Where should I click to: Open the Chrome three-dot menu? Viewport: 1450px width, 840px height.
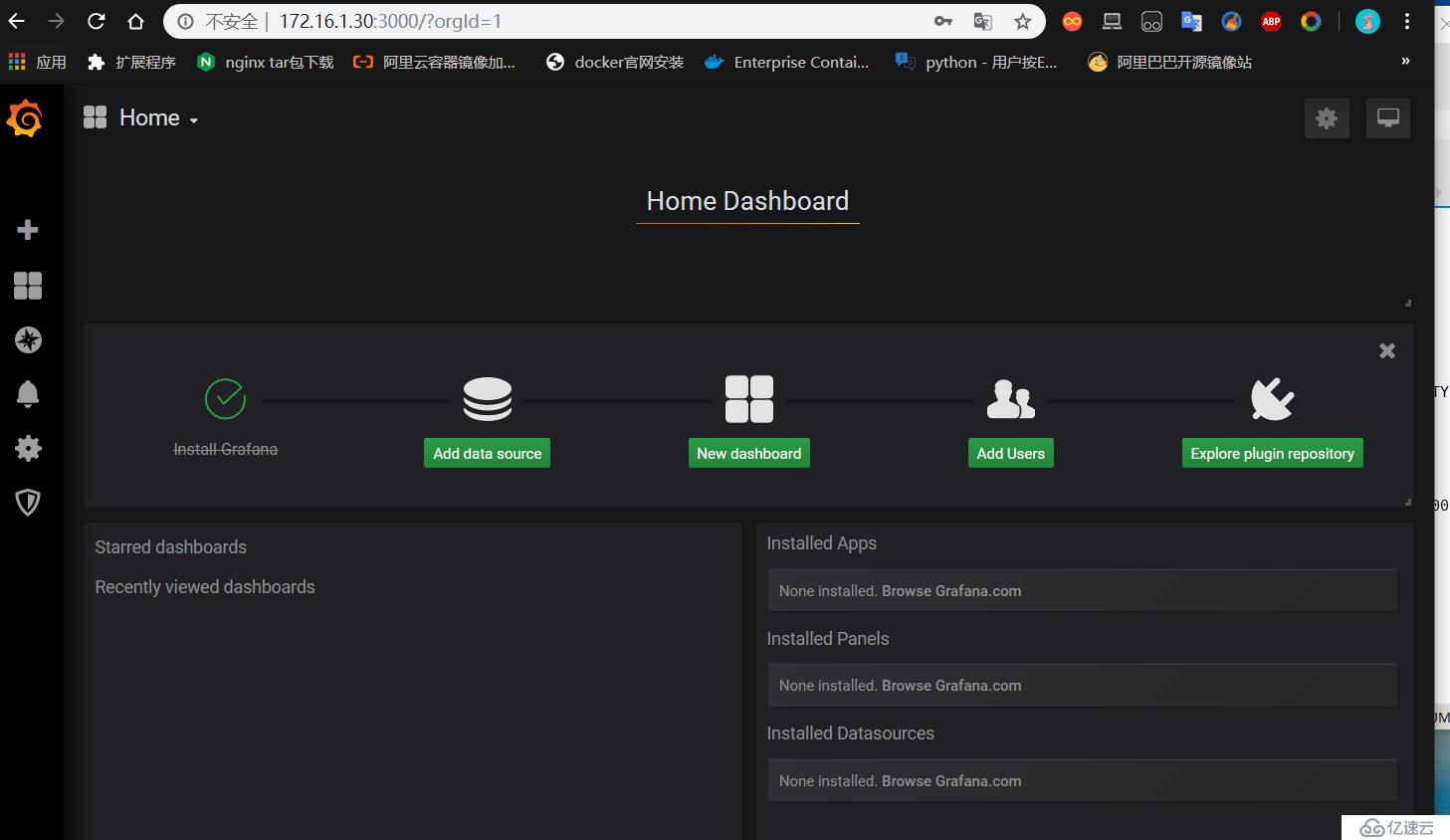point(1407,21)
